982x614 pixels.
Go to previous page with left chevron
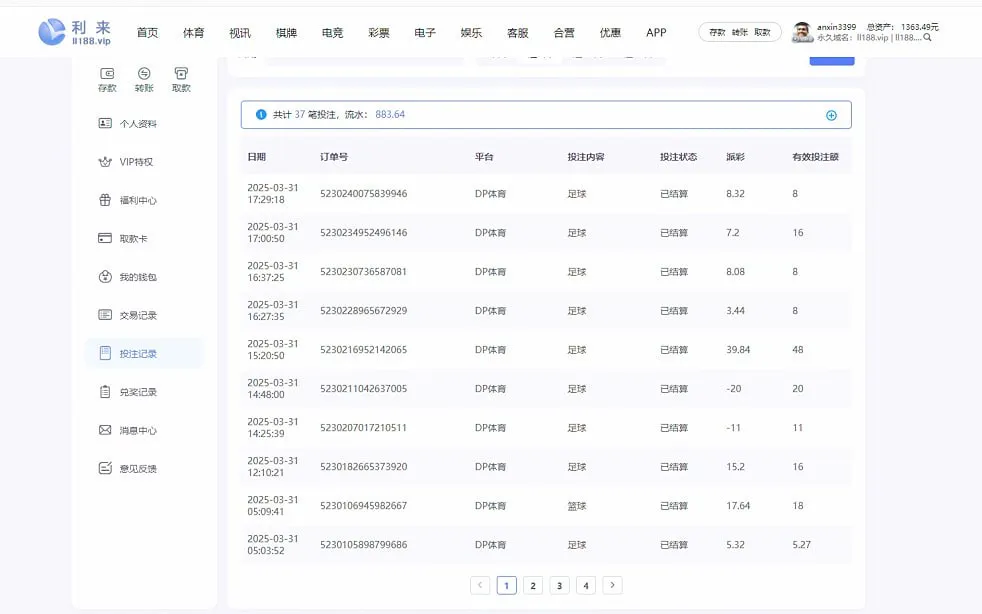(x=480, y=585)
